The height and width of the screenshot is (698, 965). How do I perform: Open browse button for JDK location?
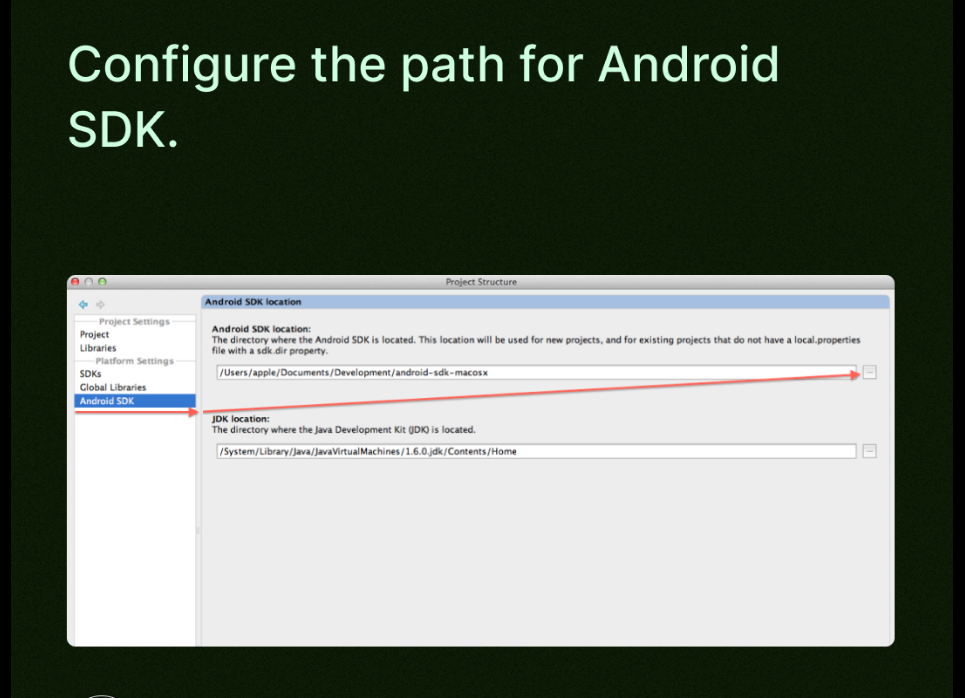coord(869,451)
